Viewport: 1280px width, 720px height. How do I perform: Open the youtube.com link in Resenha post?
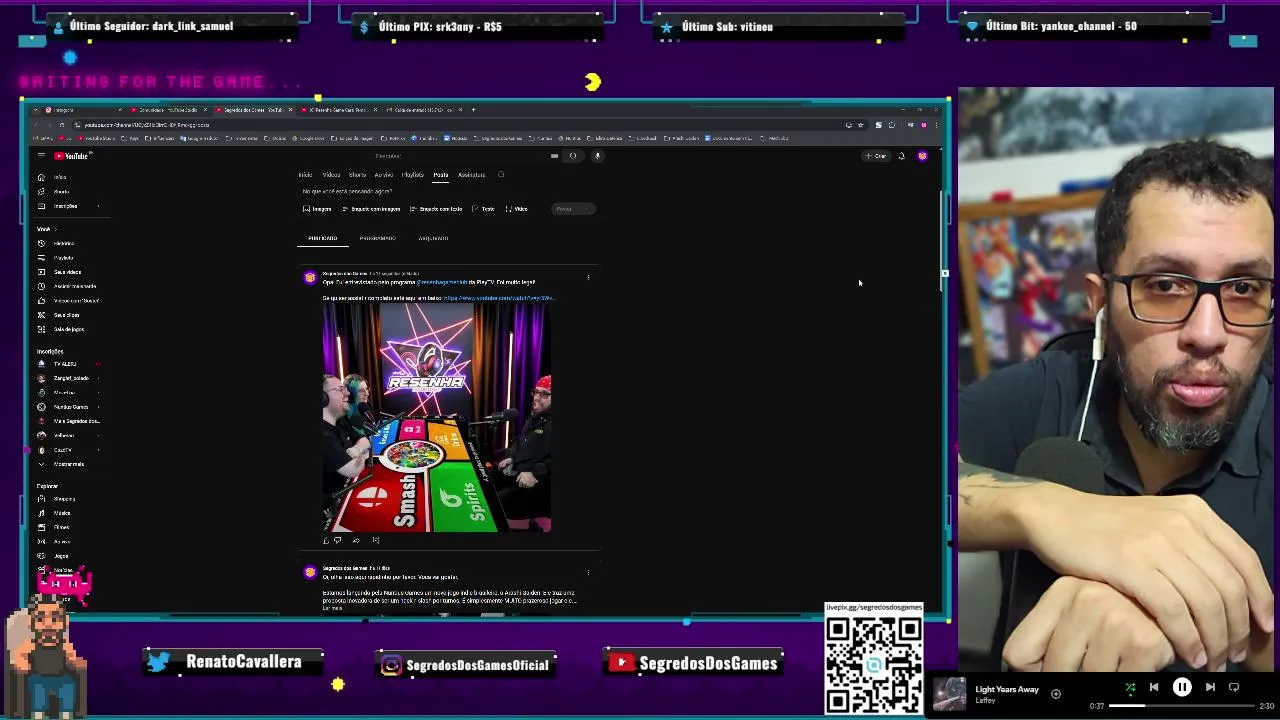click(x=498, y=298)
